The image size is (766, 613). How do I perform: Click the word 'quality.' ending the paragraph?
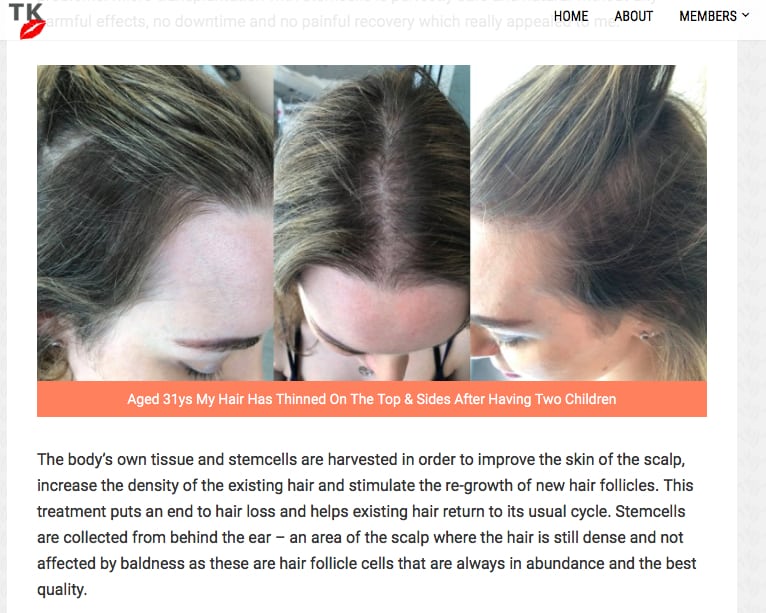(62, 590)
